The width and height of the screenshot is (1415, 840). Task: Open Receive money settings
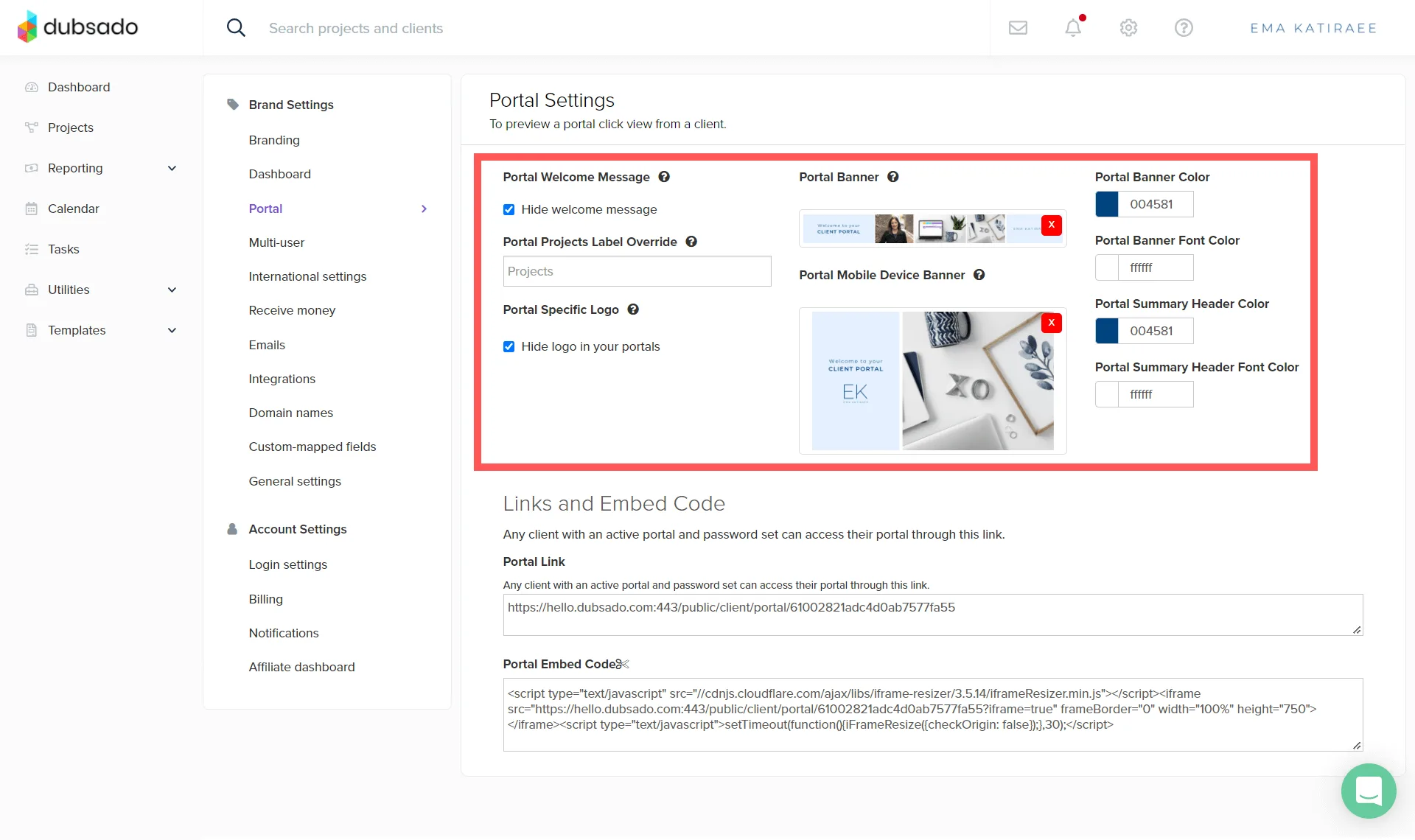click(x=292, y=310)
